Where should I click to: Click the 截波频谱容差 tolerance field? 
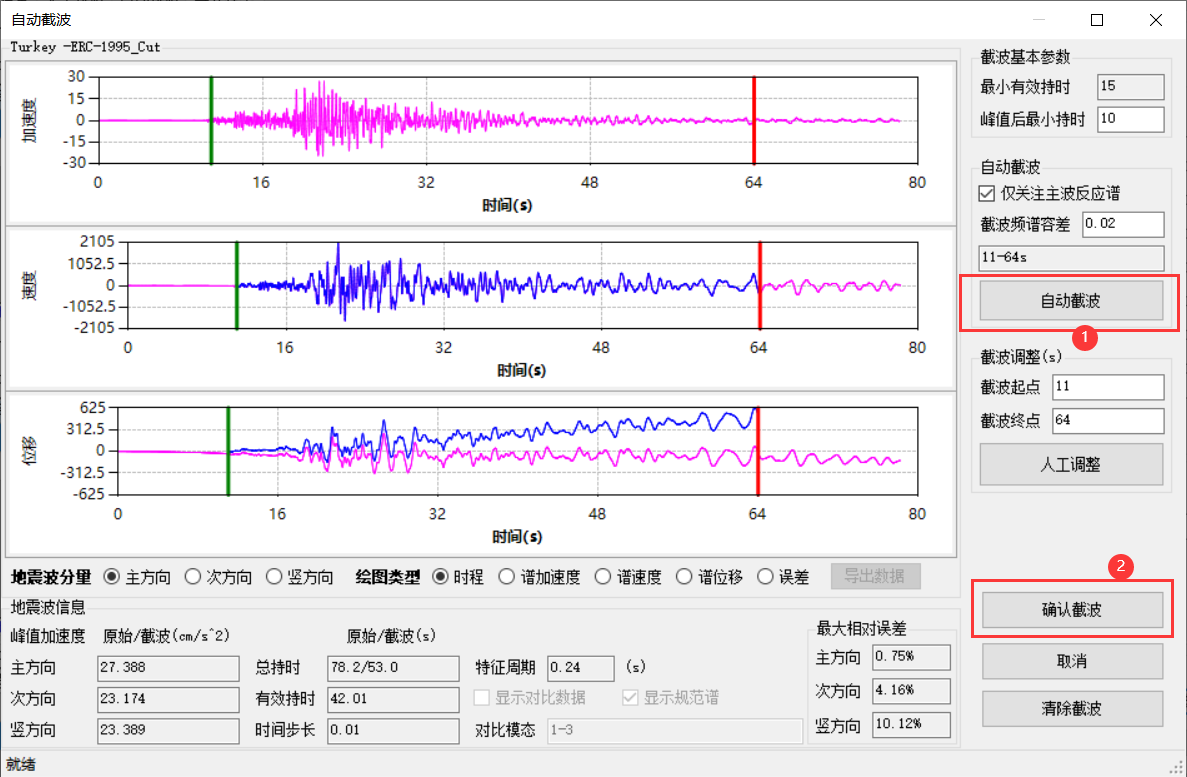(1122, 224)
